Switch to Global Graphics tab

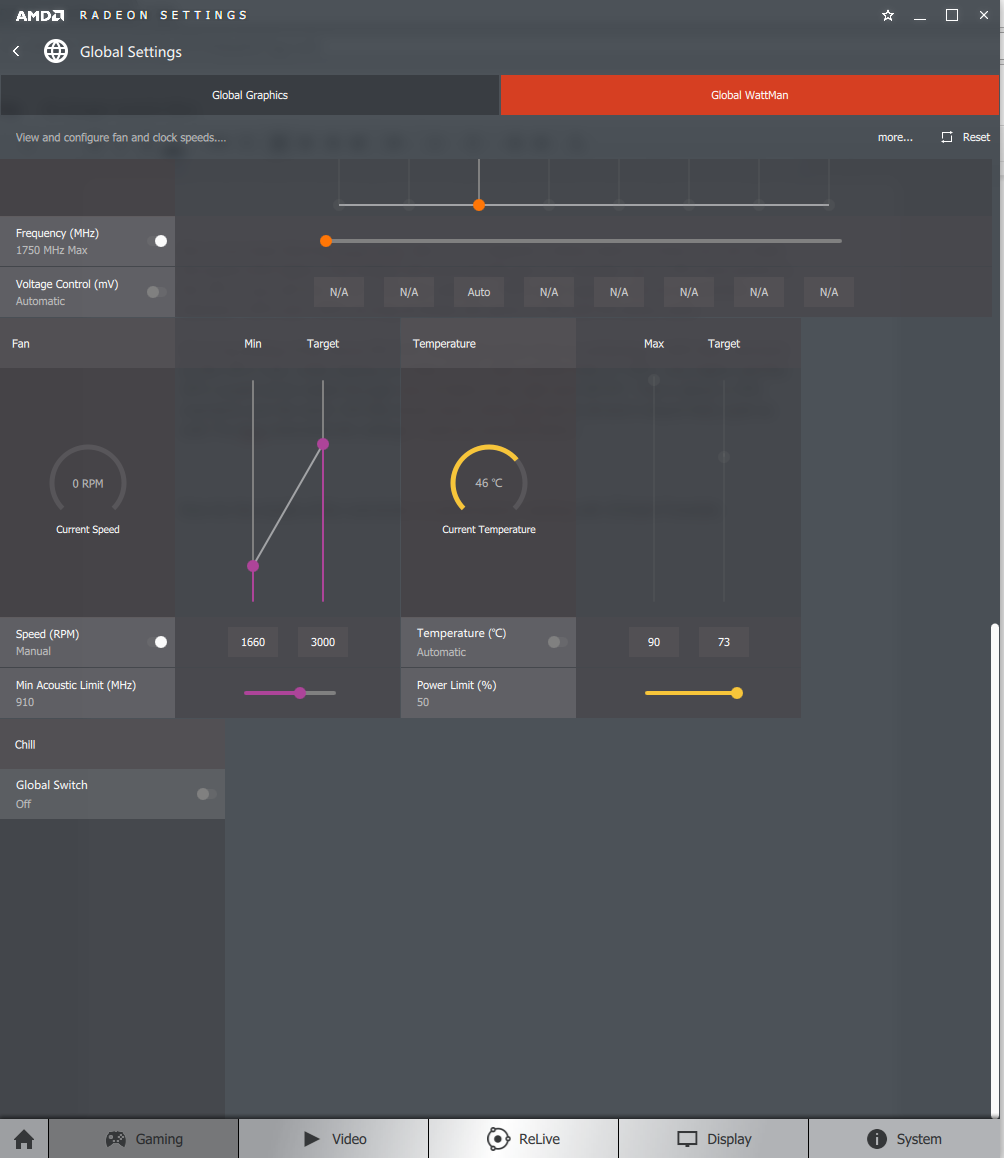tap(250, 95)
